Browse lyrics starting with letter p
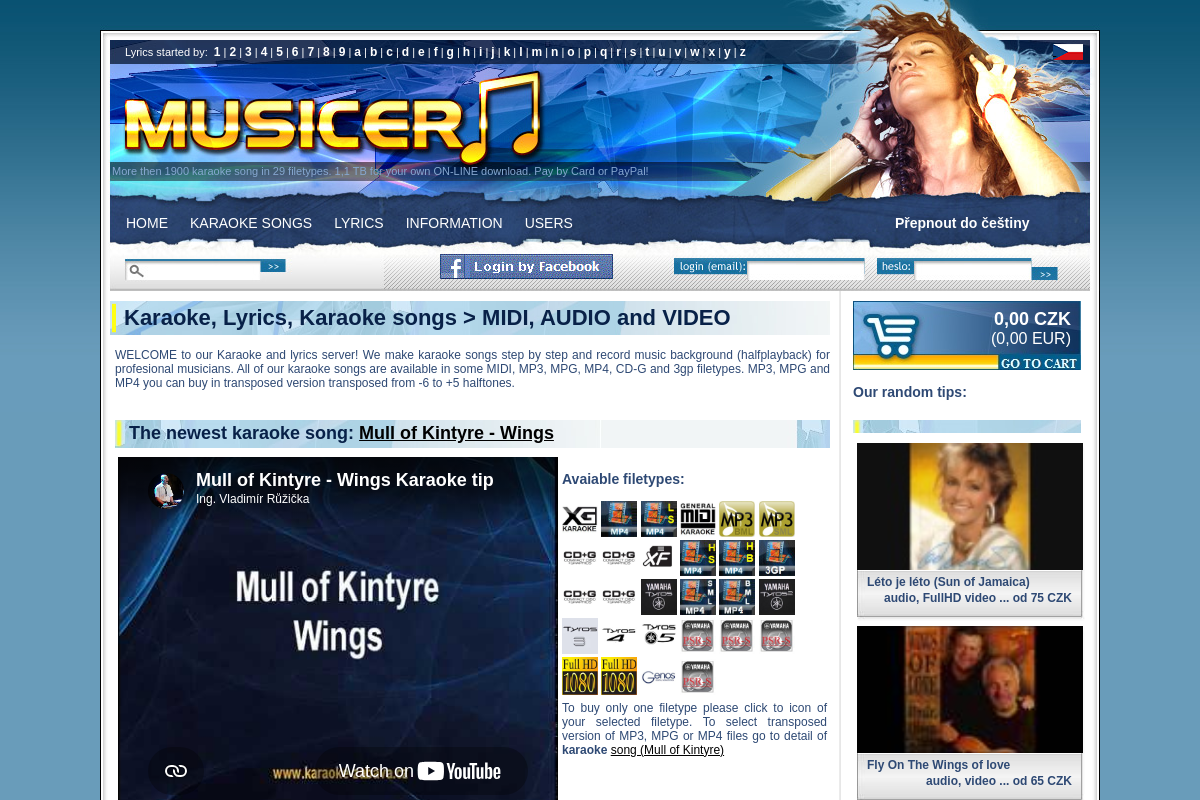1200x800 pixels. pos(588,52)
